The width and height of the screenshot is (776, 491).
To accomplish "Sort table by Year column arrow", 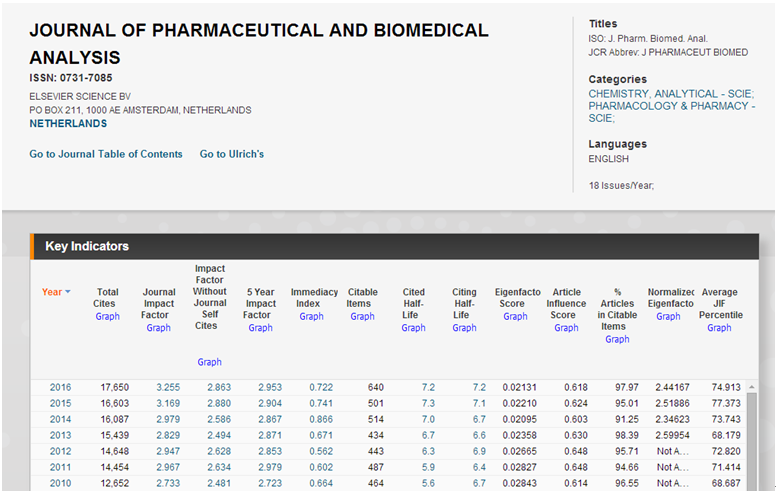I will click(x=68, y=292).
